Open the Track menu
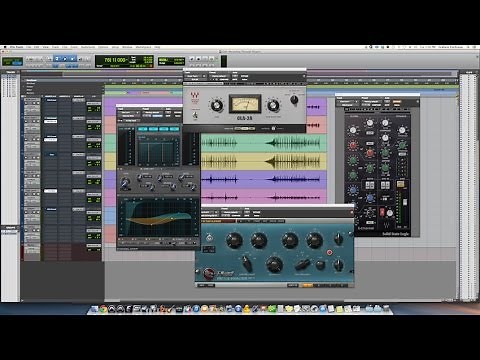This screenshot has width=480, height=360. [x=55, y=47]
